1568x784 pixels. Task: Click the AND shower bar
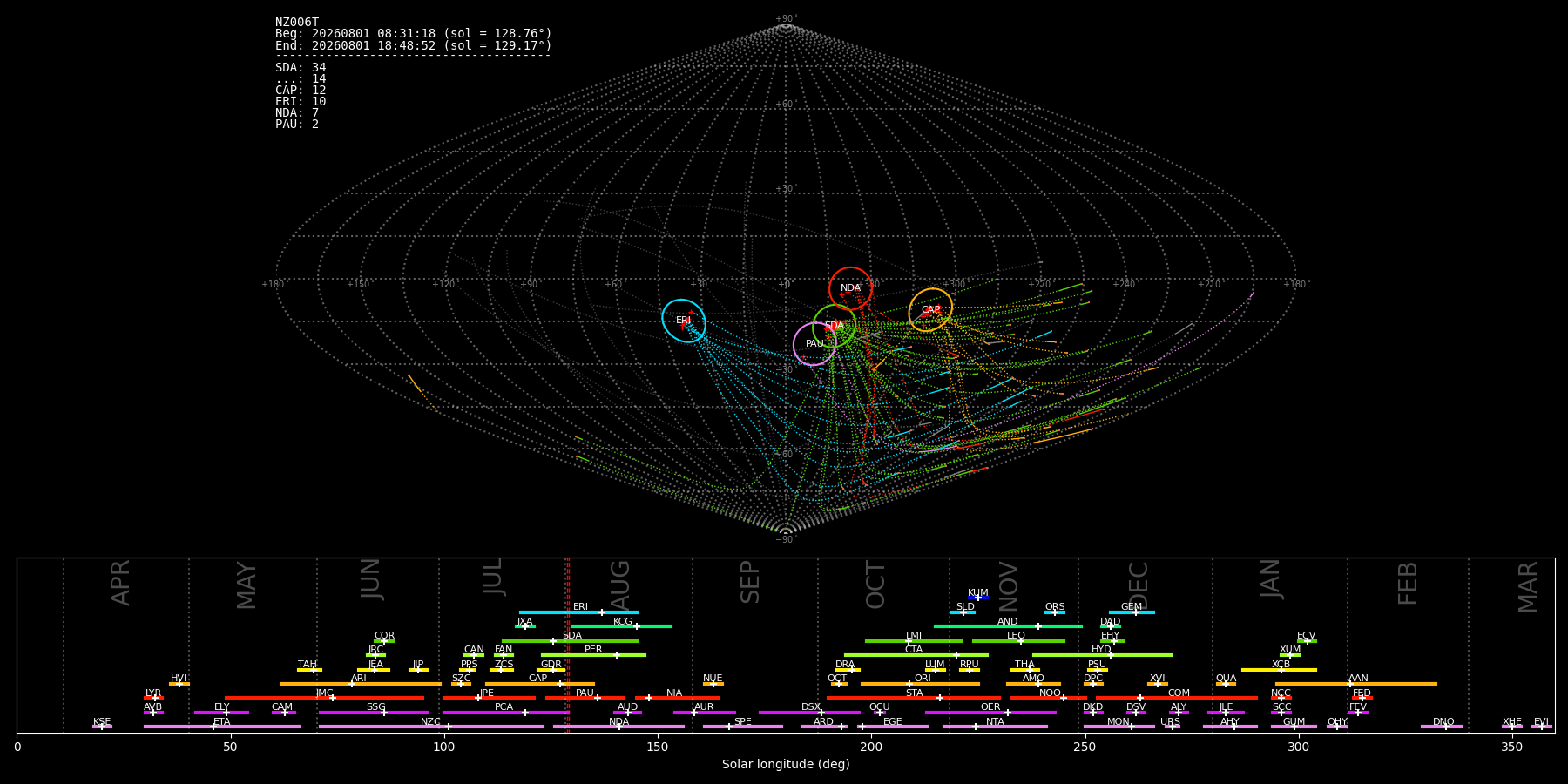[1008, 626]
